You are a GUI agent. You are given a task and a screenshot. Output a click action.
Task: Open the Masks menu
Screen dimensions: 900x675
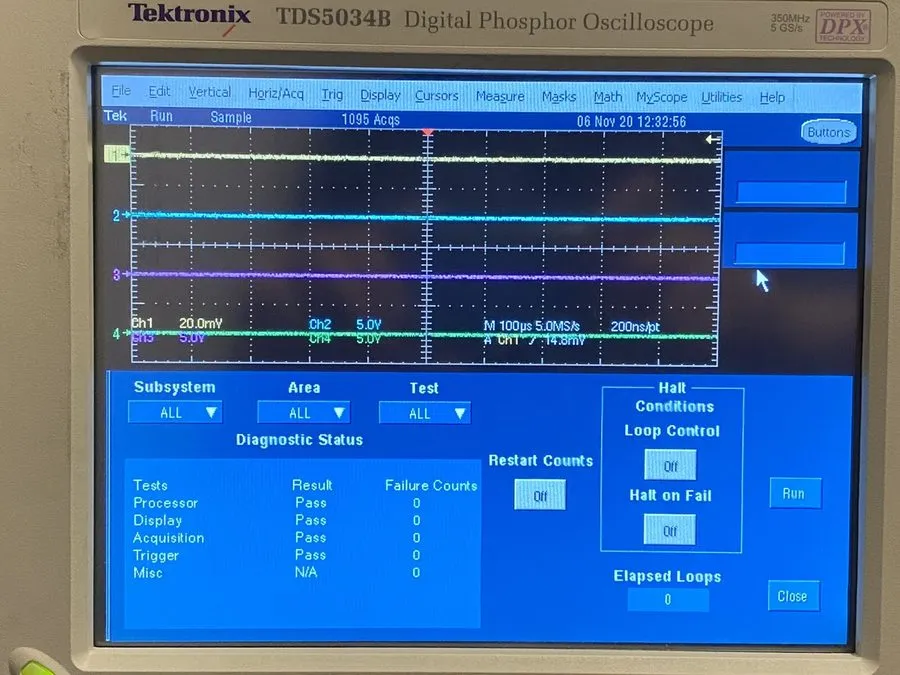(x=559, y=97)
